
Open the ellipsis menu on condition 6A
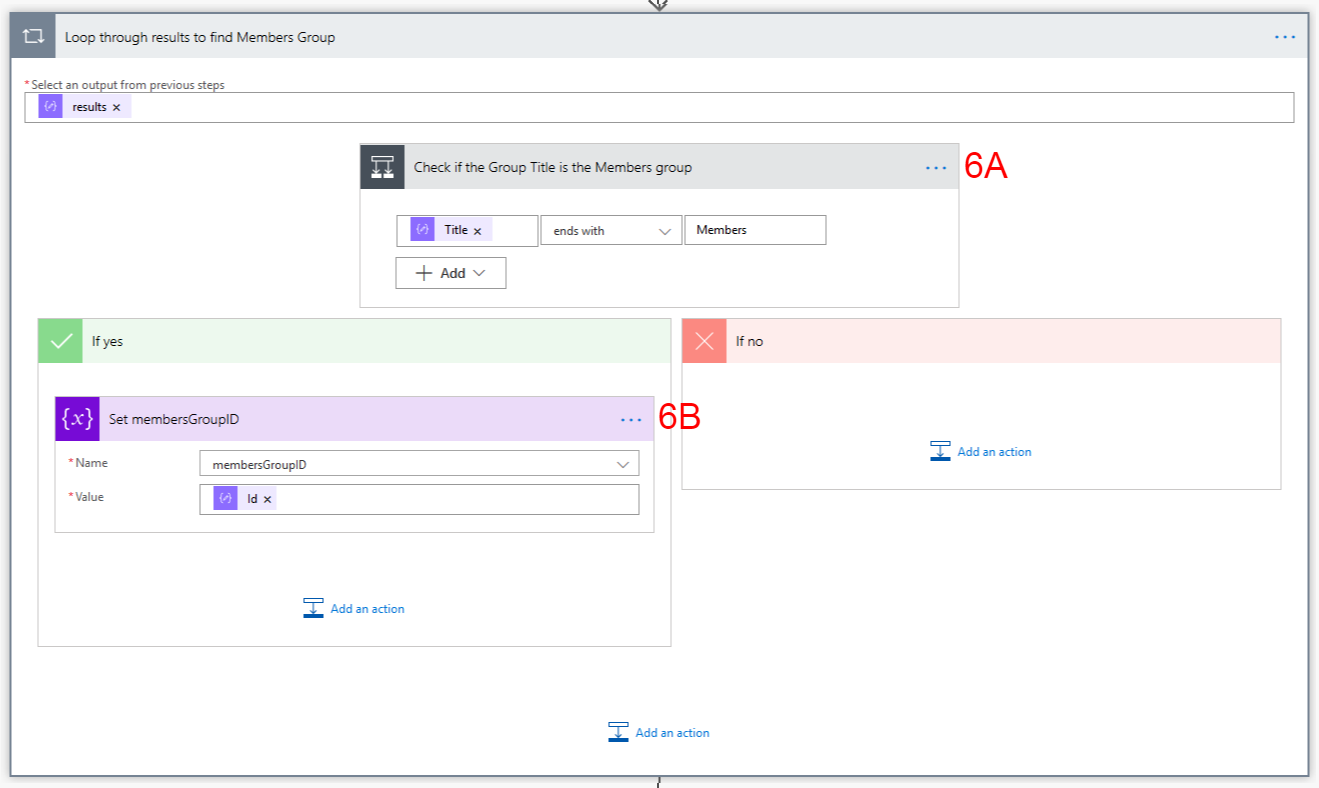click(x=937, y=167)
